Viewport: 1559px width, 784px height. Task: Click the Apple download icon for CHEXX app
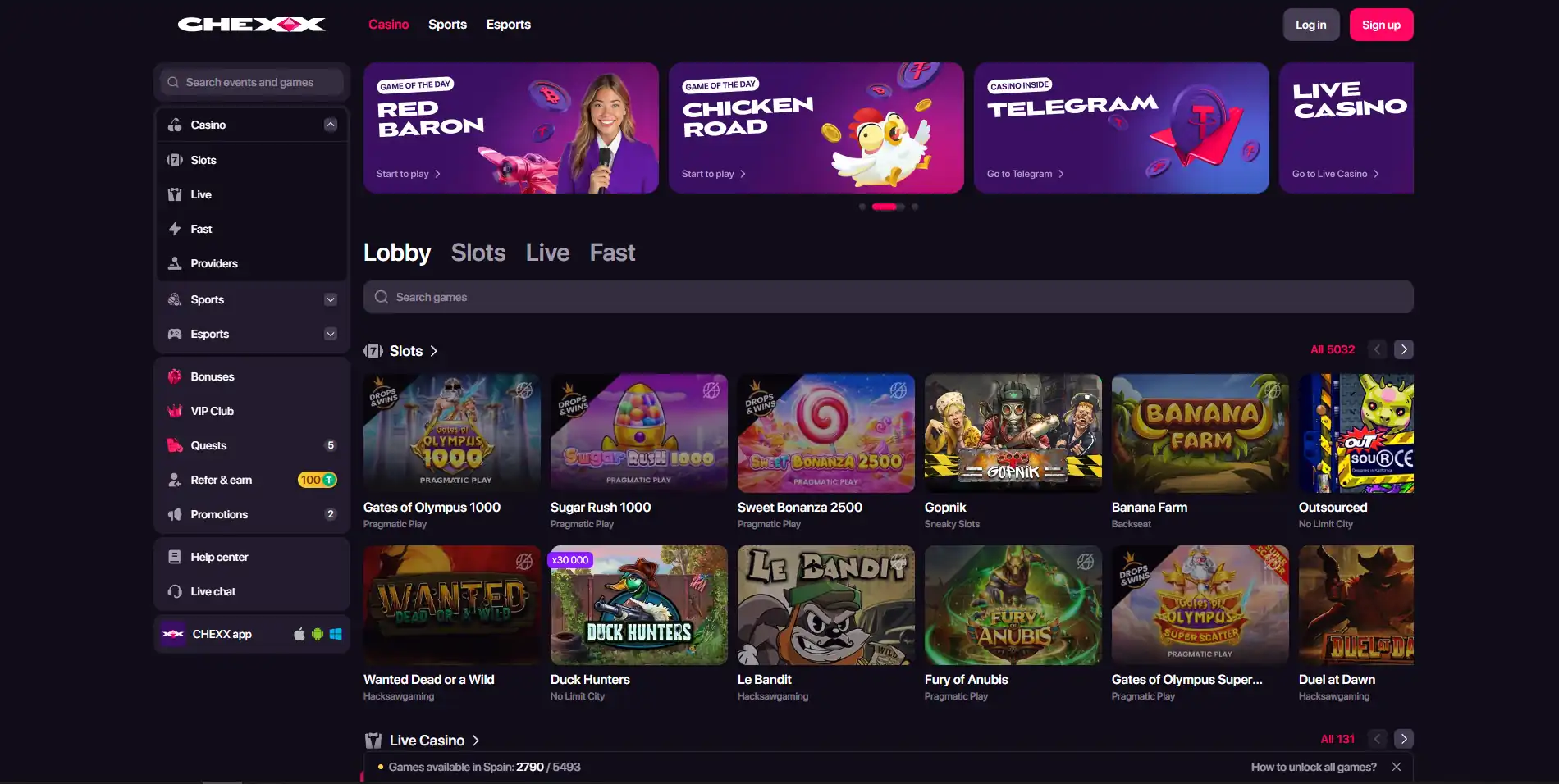tap(299, 634)
